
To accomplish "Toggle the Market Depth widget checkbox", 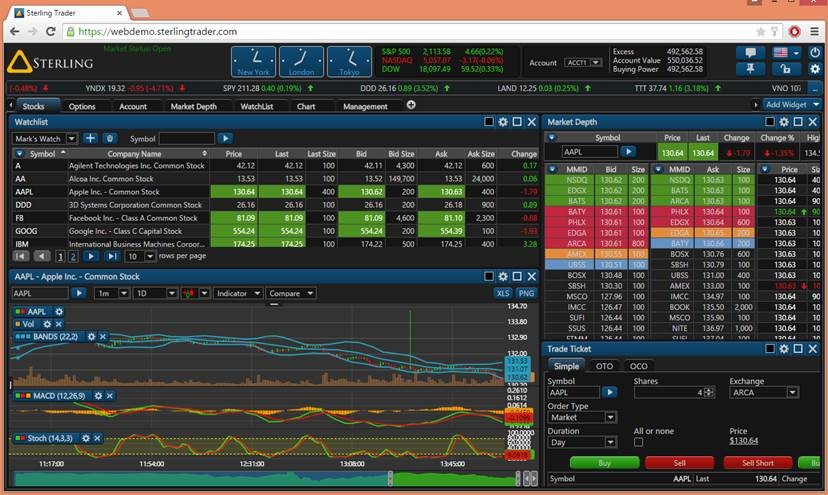I will [x=770, y=122].
